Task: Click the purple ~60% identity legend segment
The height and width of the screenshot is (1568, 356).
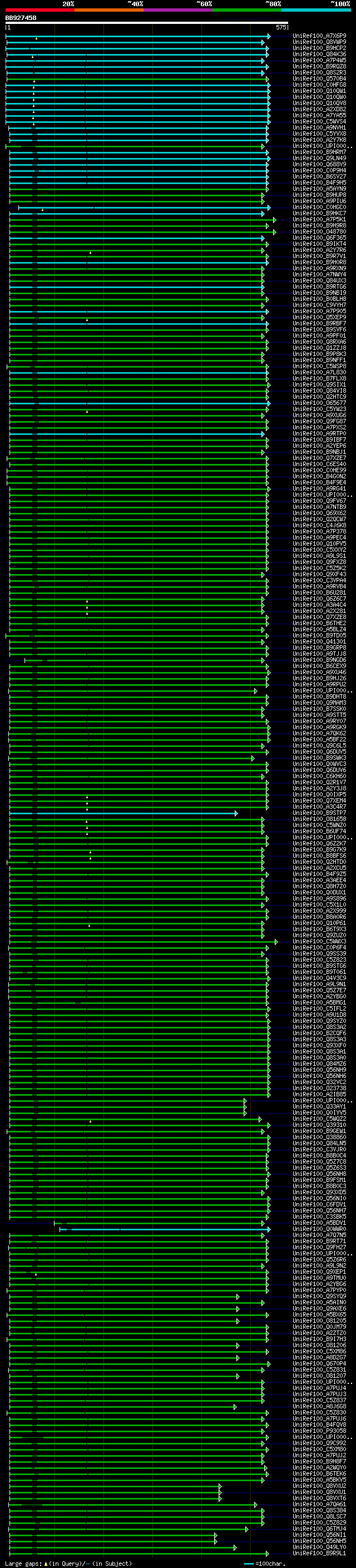Action: (179, 10)
